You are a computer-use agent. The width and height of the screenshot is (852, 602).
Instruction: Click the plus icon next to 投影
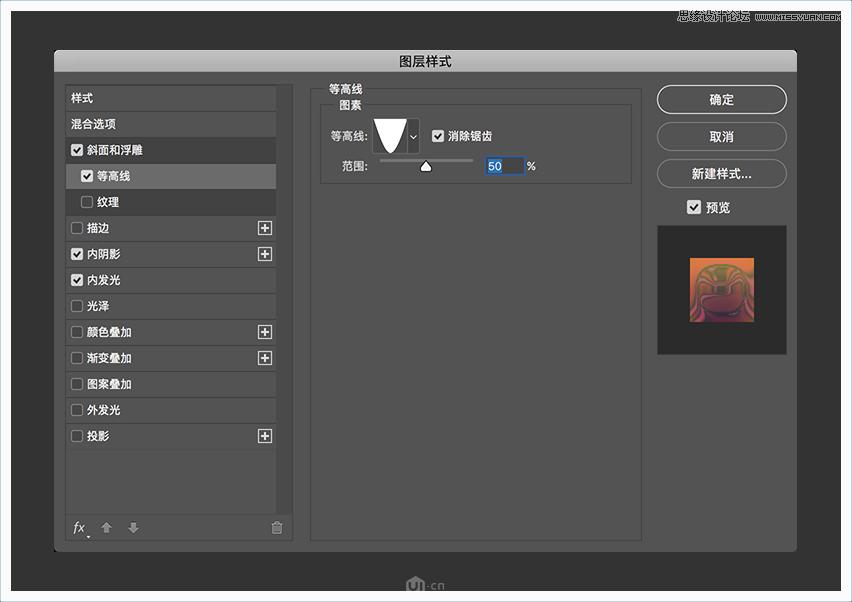[x=265, y=436]
